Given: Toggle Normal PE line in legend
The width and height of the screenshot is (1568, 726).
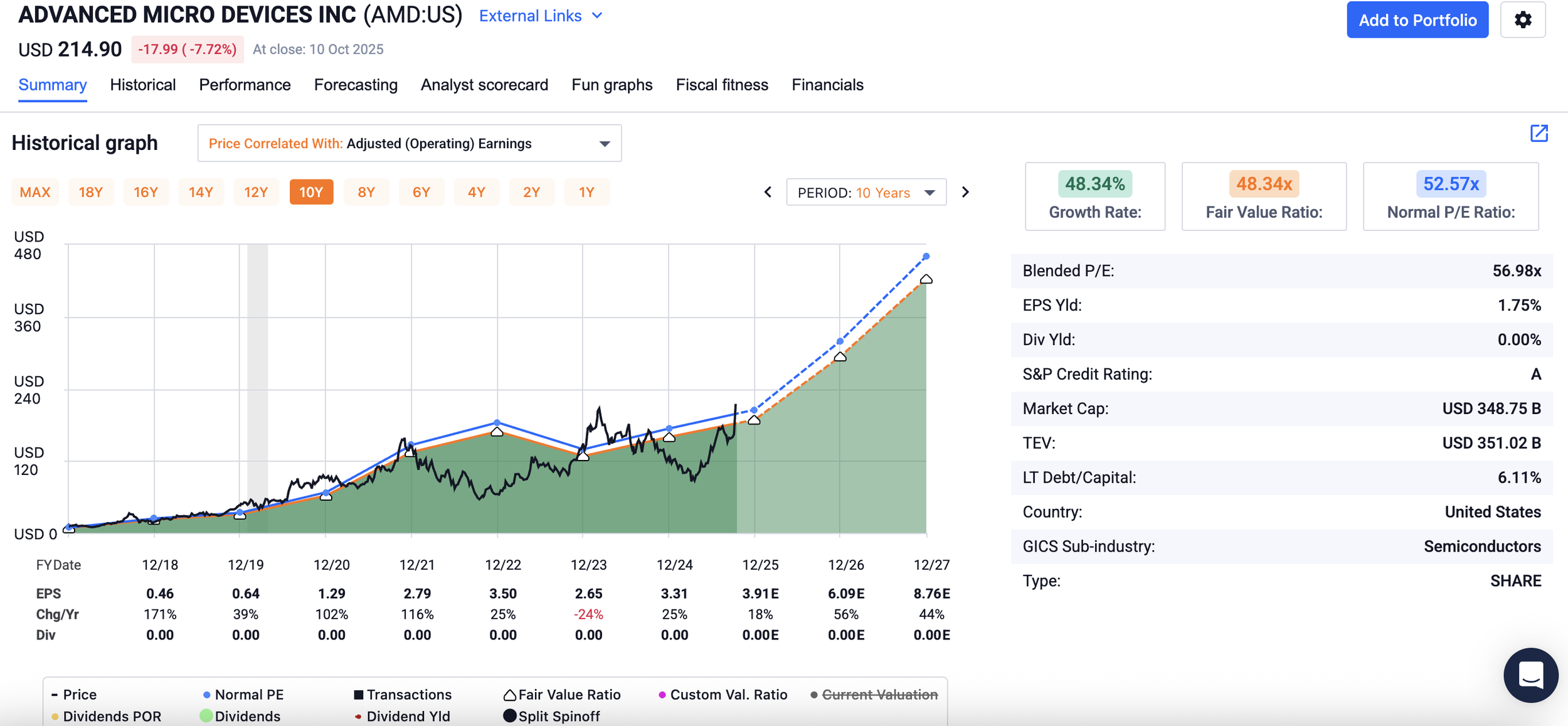Looking at the screenshot, I should pyautogui.click(x=243, y=695).
